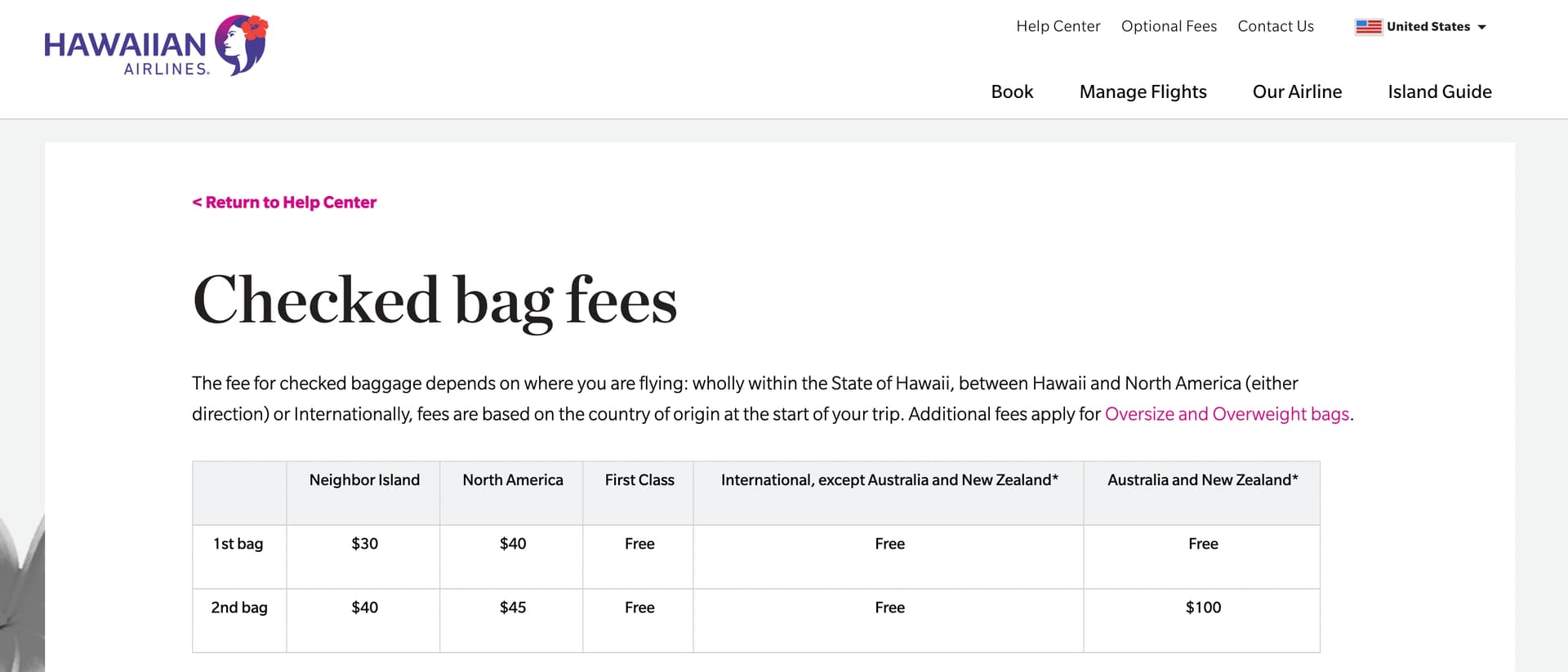
Task: Open the Contact Us page
Action: [x=1275, y=26]
